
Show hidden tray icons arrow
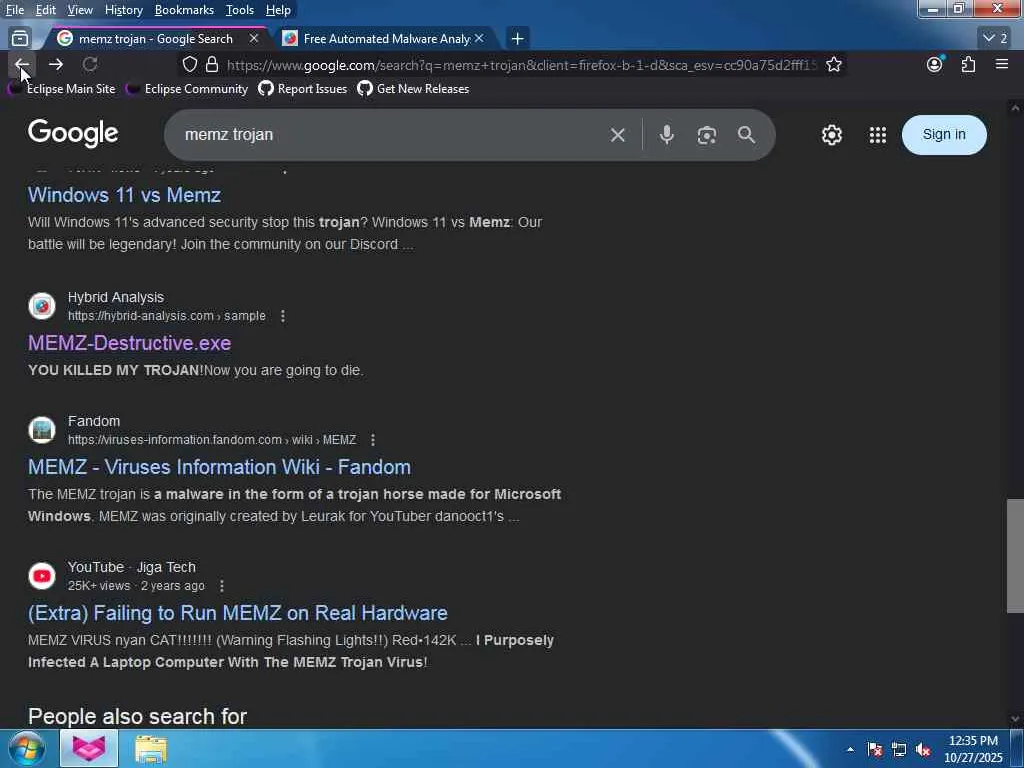(x=850, y=749)
